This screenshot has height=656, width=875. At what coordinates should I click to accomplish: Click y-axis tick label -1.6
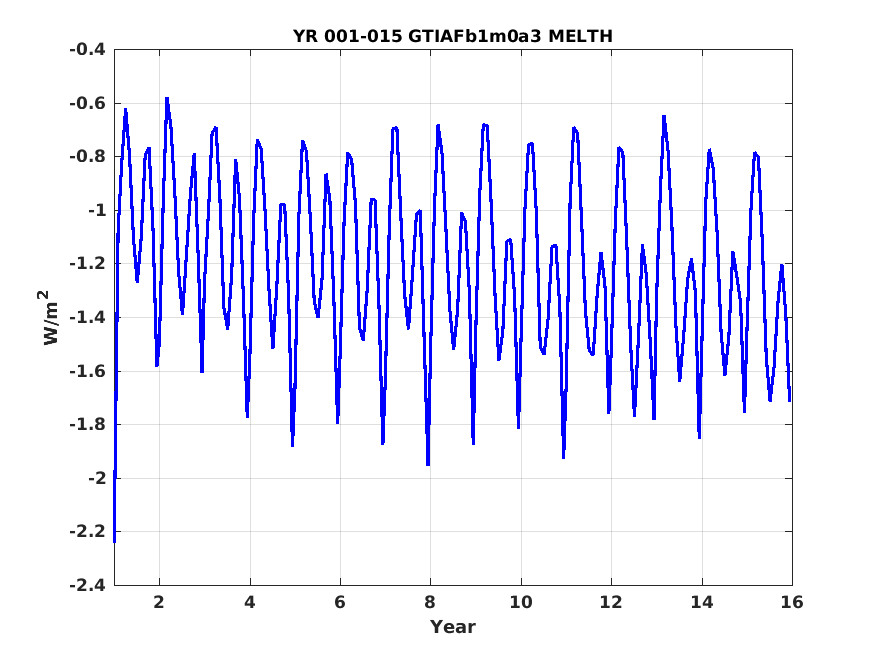pyautogui.click(x=87, y=371)
